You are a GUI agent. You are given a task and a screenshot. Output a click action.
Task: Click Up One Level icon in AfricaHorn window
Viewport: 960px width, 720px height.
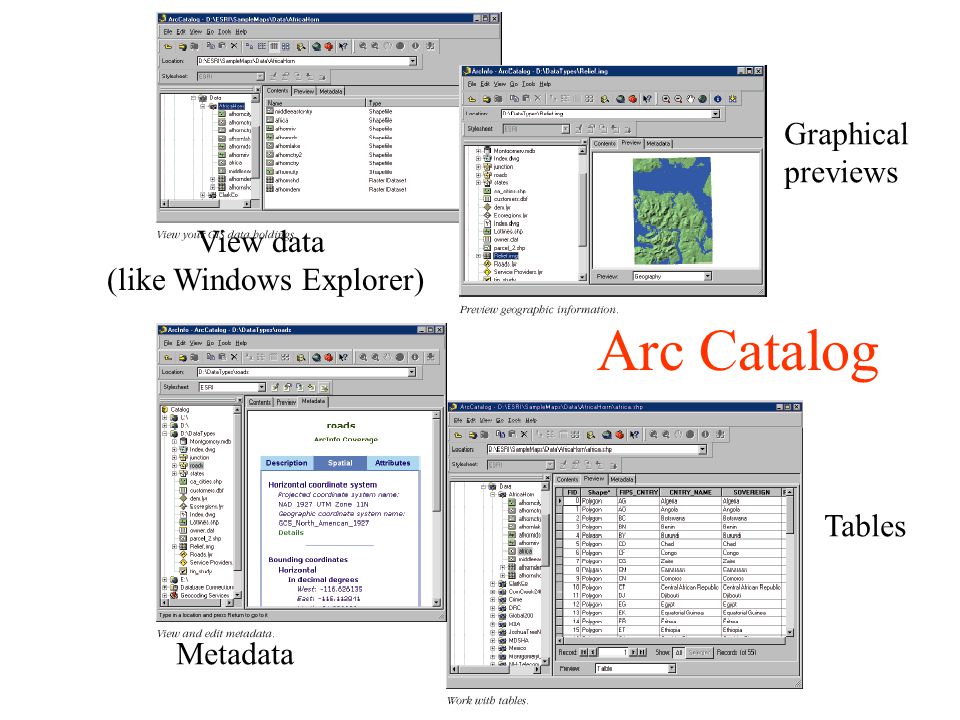[168, 46]
